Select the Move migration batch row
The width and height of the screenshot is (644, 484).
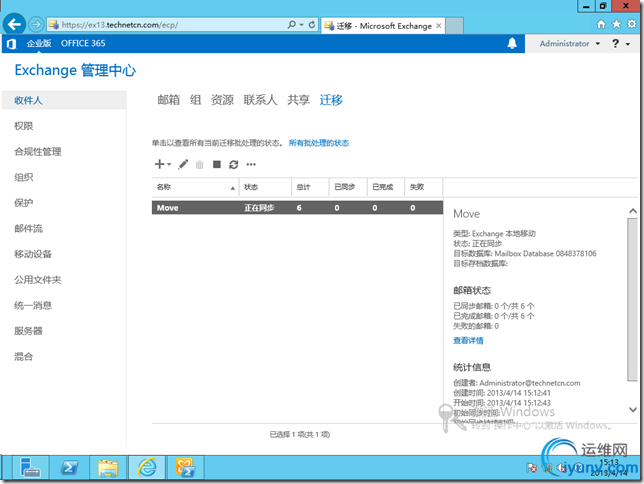(297, 208)
